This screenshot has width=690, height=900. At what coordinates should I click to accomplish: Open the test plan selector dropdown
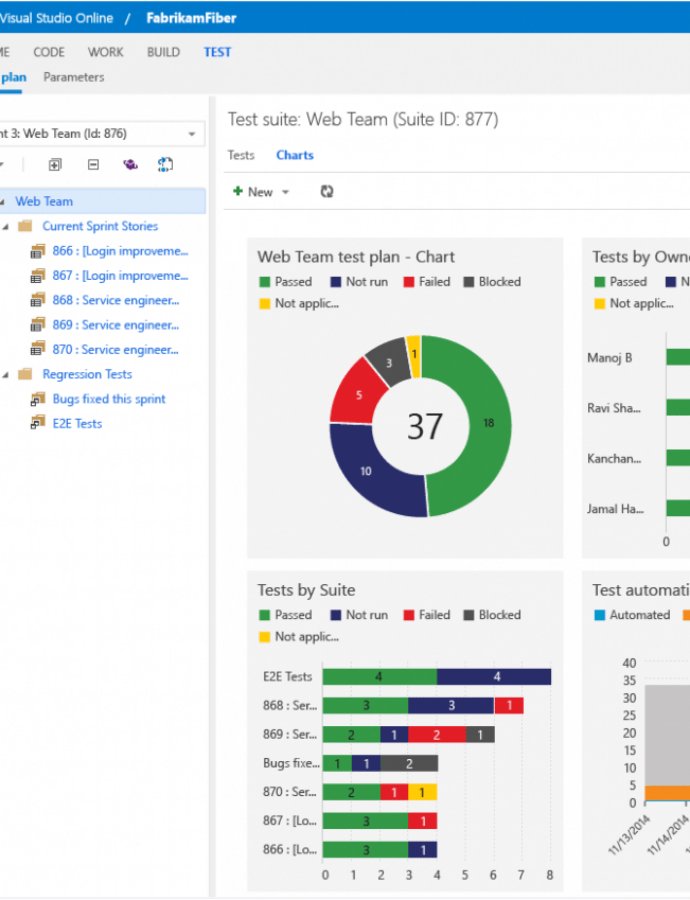coord(191,134)
